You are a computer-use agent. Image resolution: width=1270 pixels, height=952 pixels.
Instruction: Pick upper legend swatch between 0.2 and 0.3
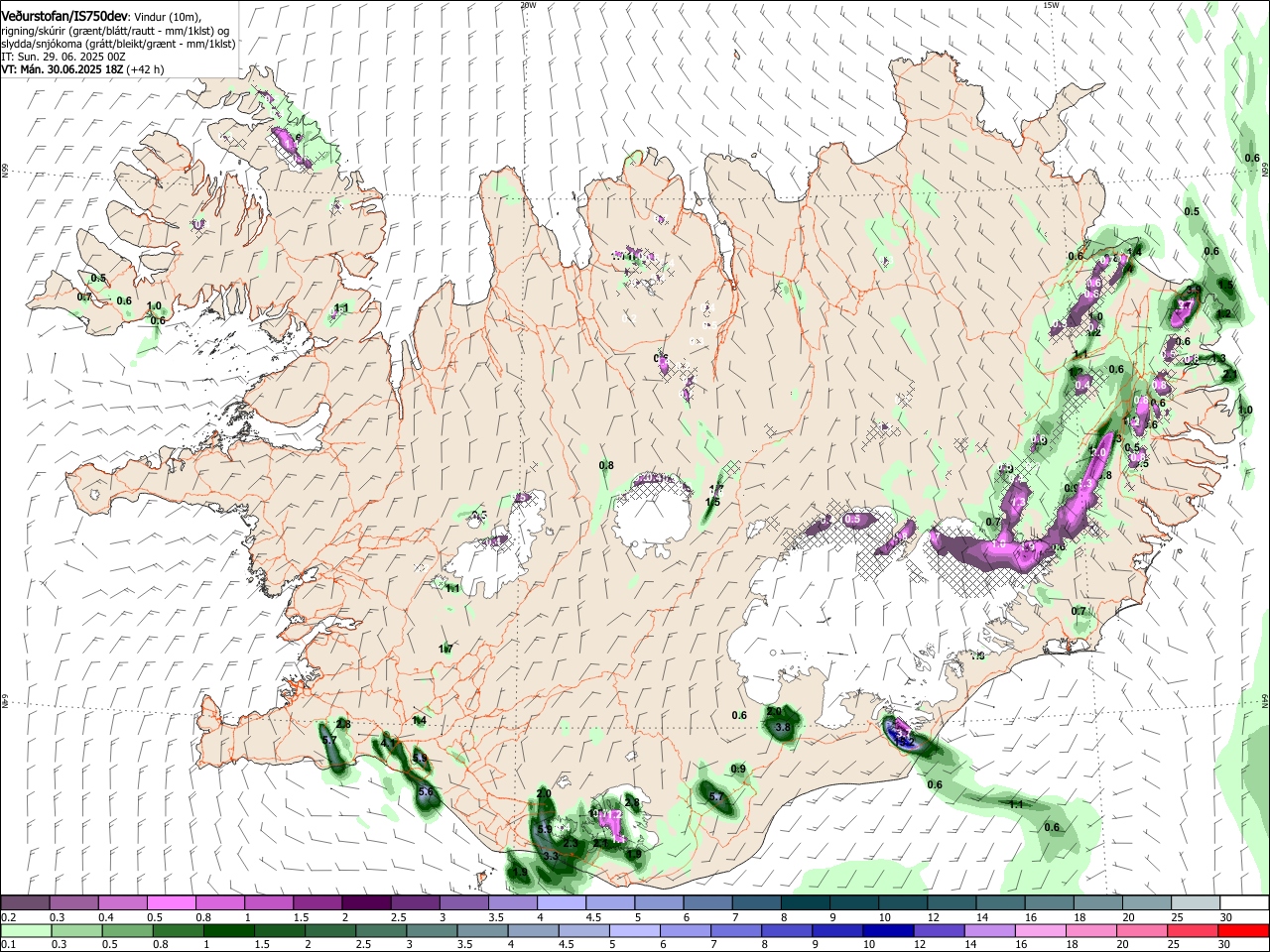(25, 903)
